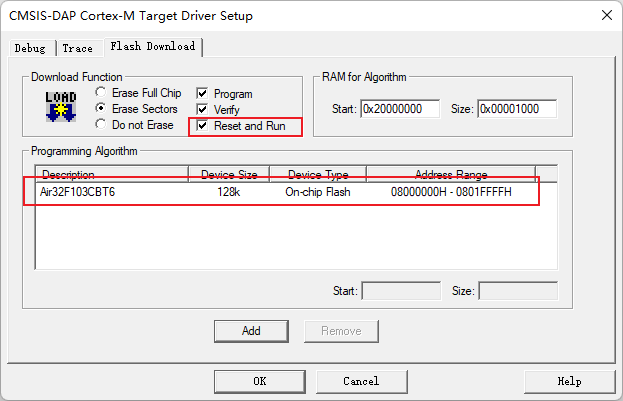Select the Erase Full Chip option
Image resolution: width=623 pixels, height=401 pixels.
pos(102,93)
